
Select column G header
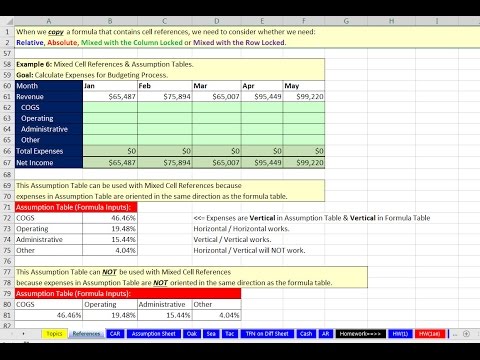pyautogui.click(x=346, y=21)
